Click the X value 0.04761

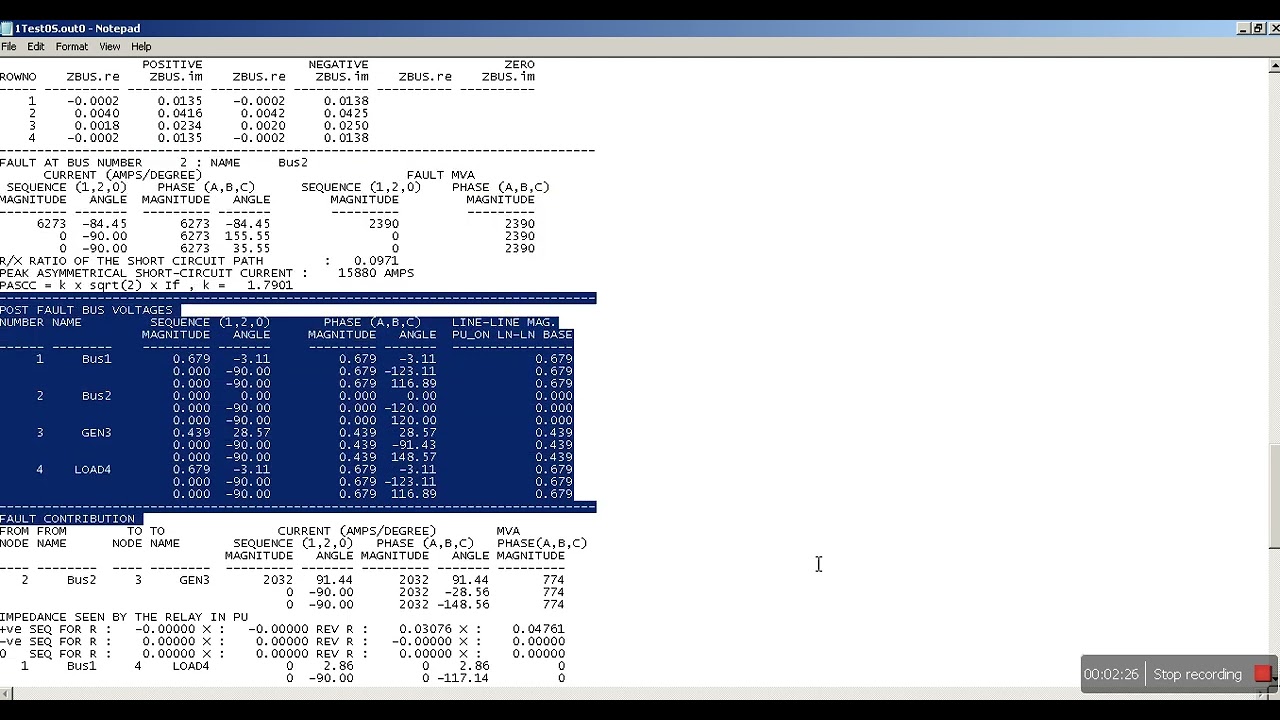click(538, 629)
